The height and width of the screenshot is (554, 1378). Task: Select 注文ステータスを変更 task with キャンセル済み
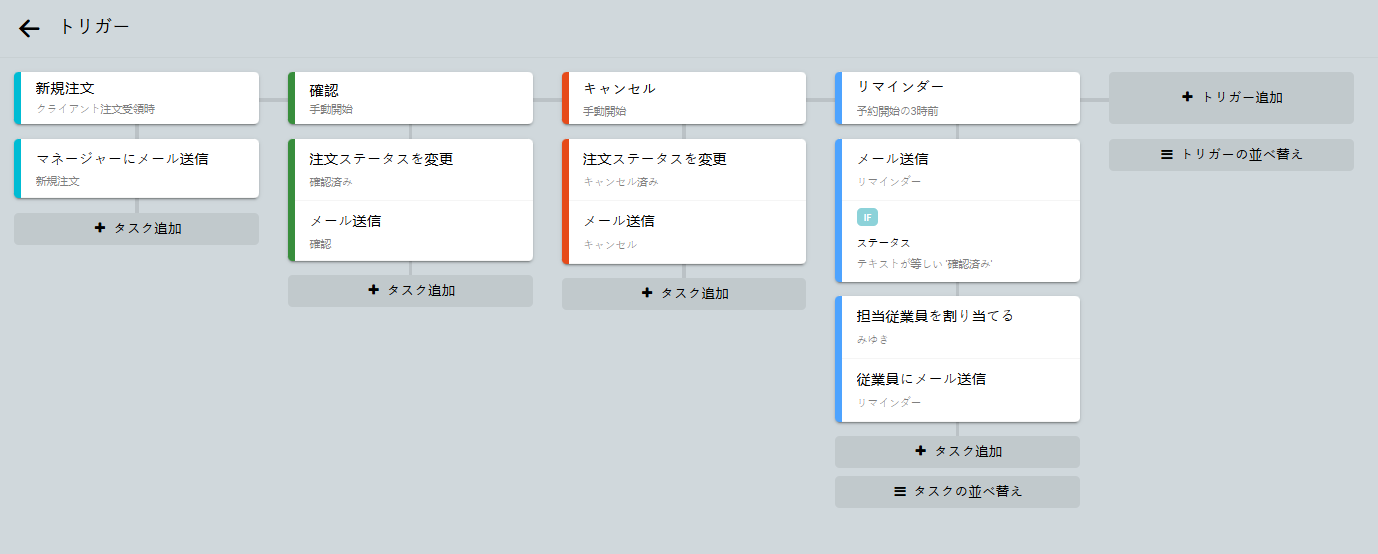tap(685, 169)
